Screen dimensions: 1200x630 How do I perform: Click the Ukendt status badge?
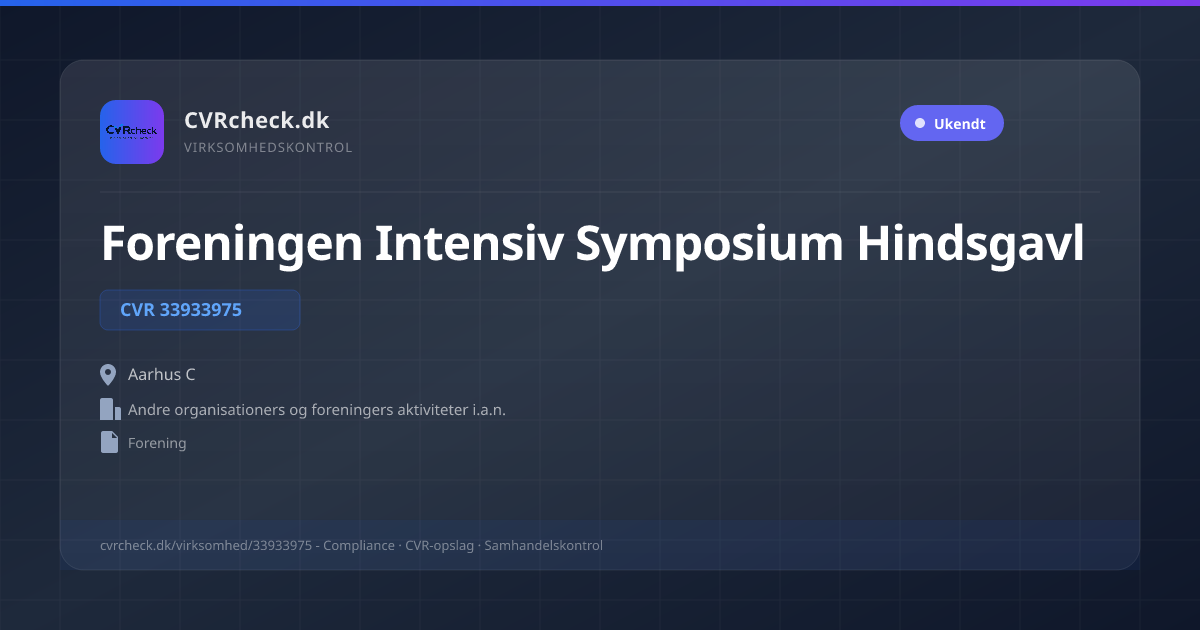[951, 124]
